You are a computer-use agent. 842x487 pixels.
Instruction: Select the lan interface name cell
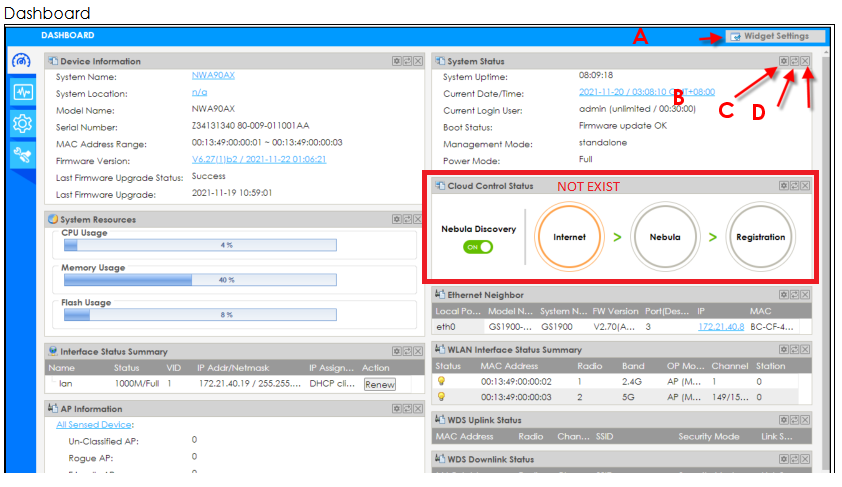pyautogui.click(x=66, y=383)
